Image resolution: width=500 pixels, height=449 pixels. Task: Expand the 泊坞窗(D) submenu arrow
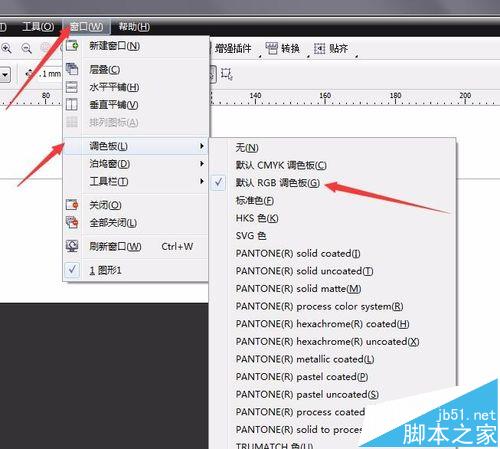(202, 164)
